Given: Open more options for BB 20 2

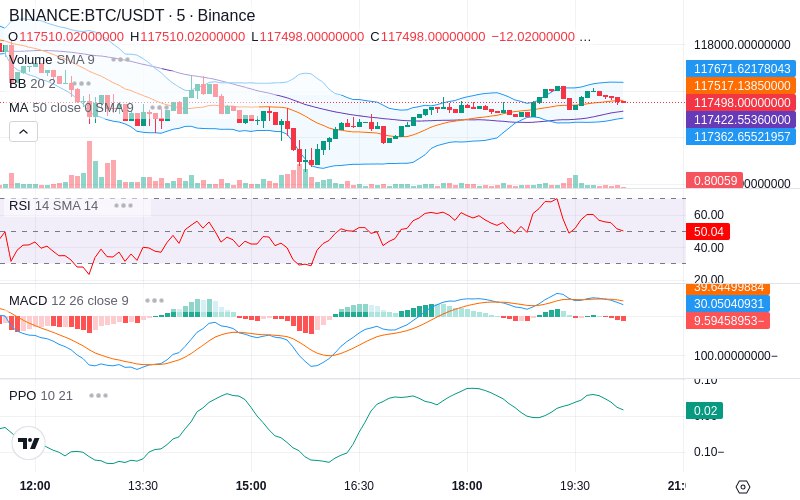Looking at the screenshot, I should tap(82, 84).
